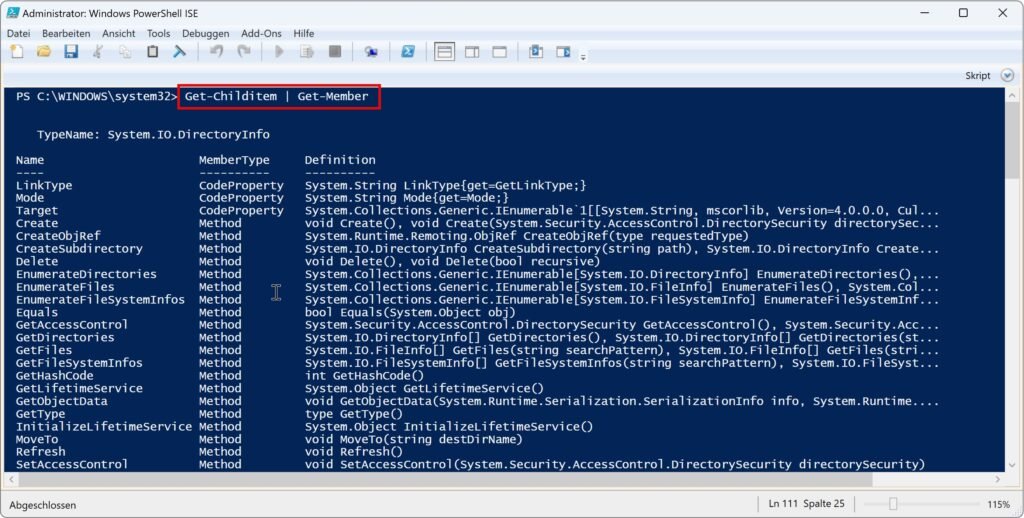Click the LinkType member name
1024x518 pixels.
point(44,186)
